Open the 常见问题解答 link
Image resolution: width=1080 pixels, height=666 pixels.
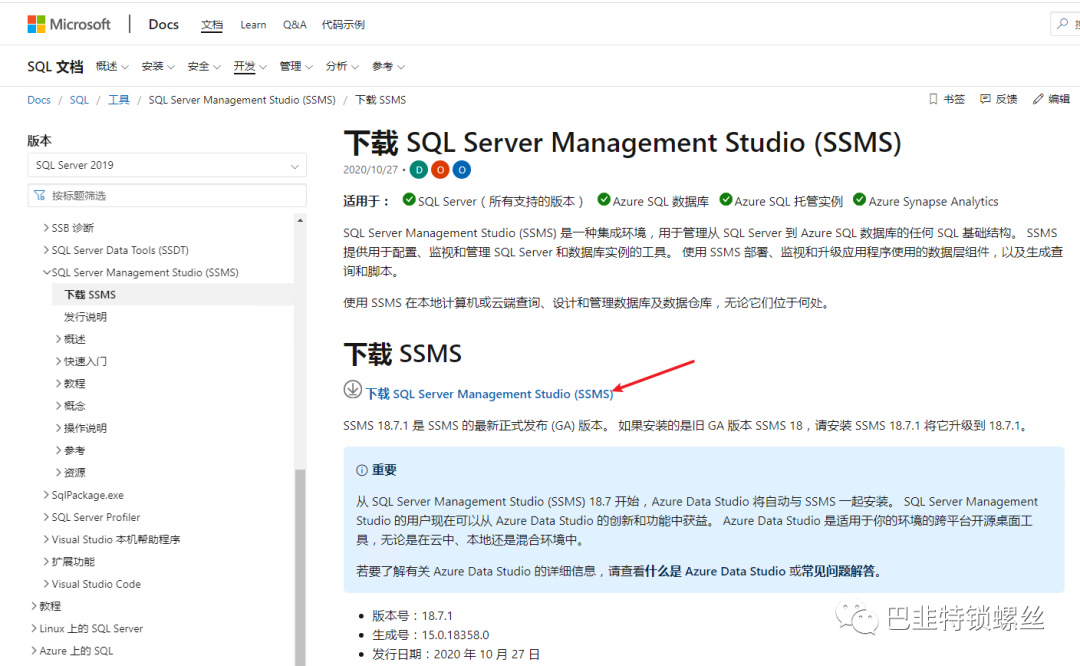click(x=838, y=571)
